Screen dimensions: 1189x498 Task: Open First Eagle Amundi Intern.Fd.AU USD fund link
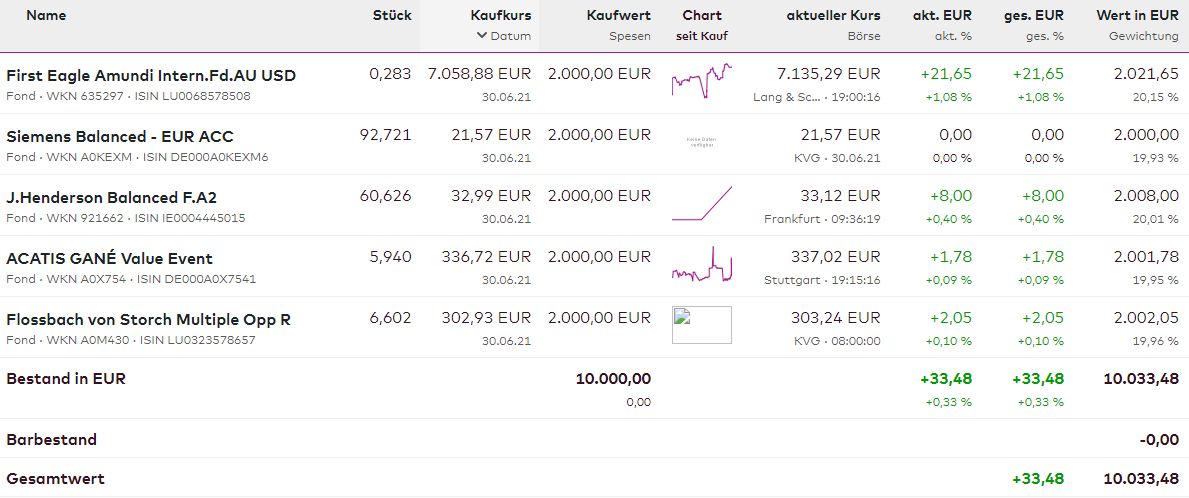(151, 75)
